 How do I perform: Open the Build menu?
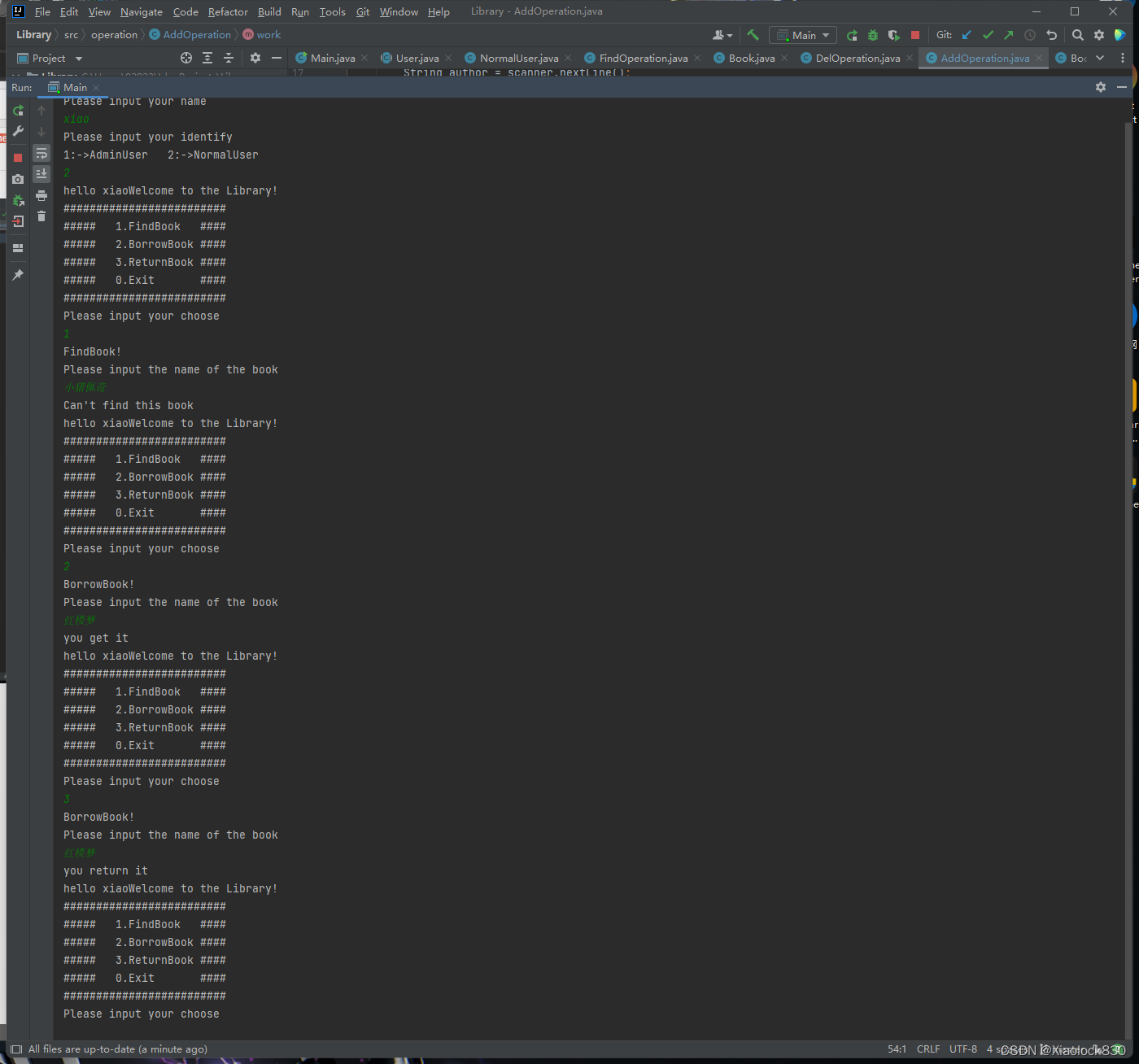269,11
